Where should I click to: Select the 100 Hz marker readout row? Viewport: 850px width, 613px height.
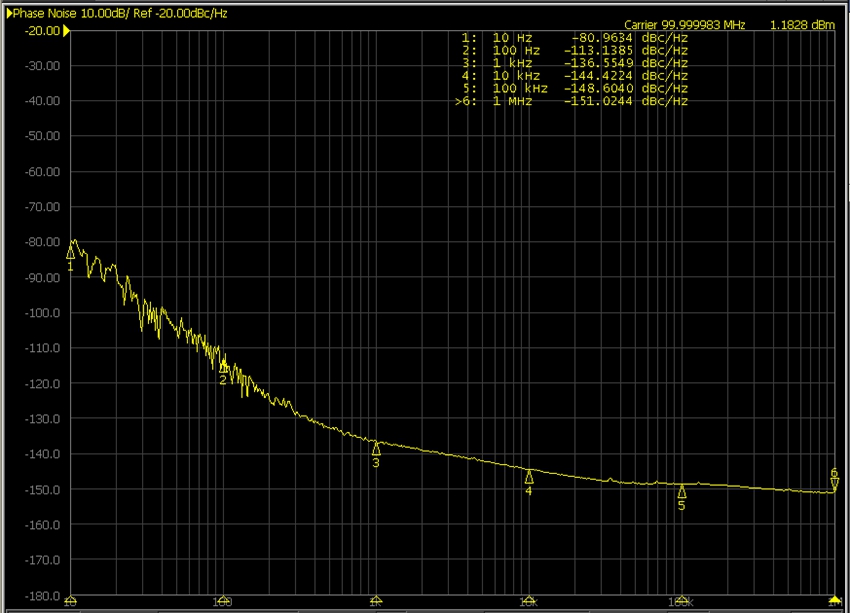point(575,50)
